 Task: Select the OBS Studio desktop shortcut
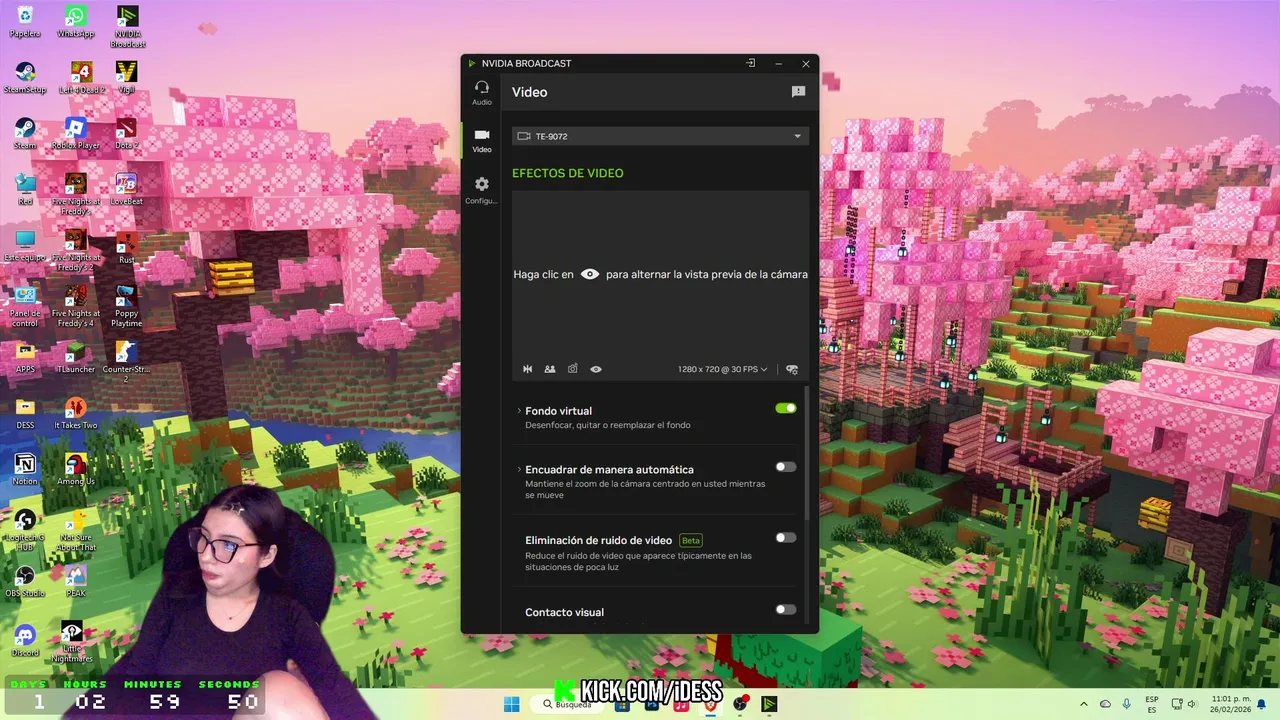[x=25, y=582]
